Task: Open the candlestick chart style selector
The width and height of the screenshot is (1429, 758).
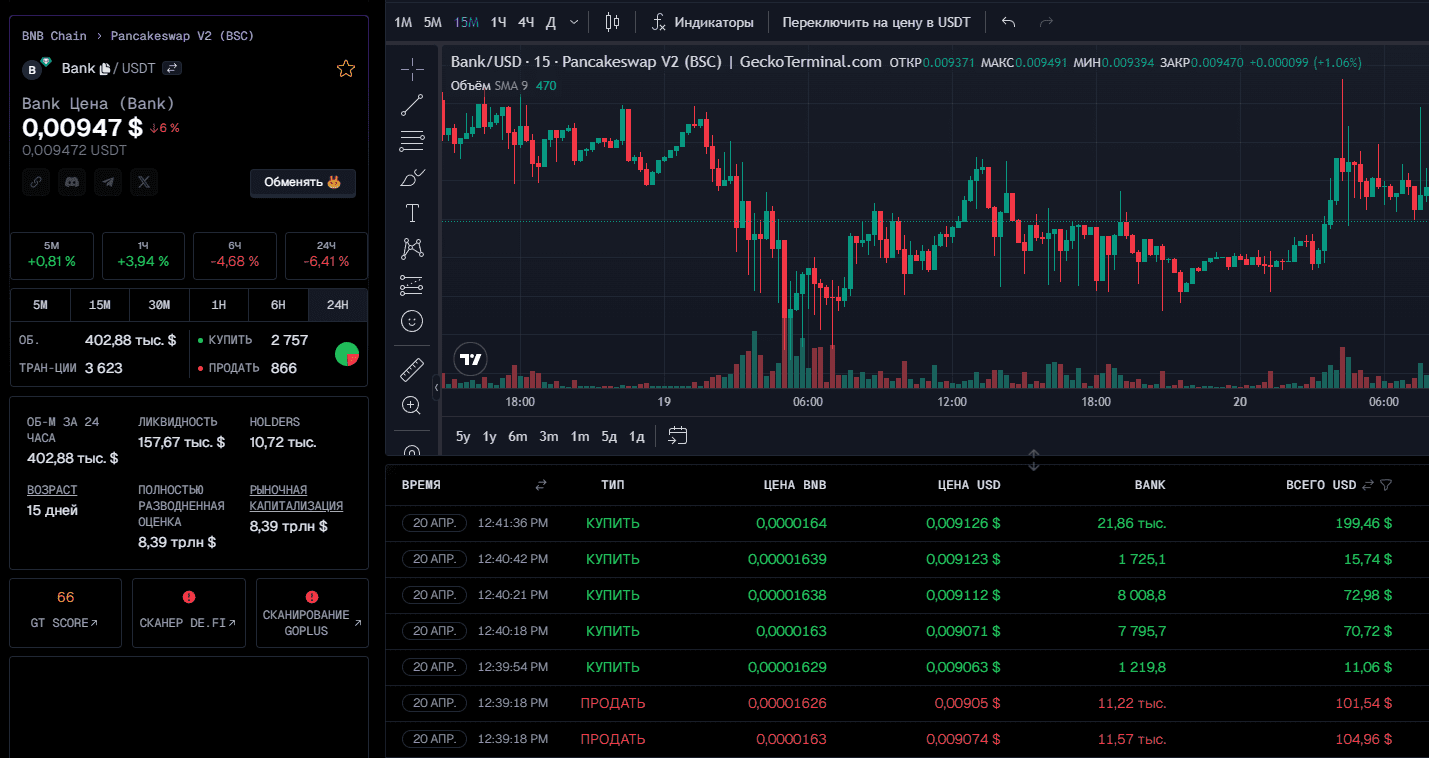Action: pos(612,22)
